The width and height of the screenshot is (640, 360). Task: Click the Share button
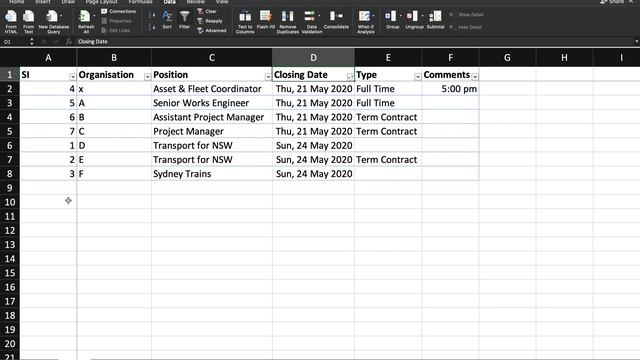pos(612,2)
